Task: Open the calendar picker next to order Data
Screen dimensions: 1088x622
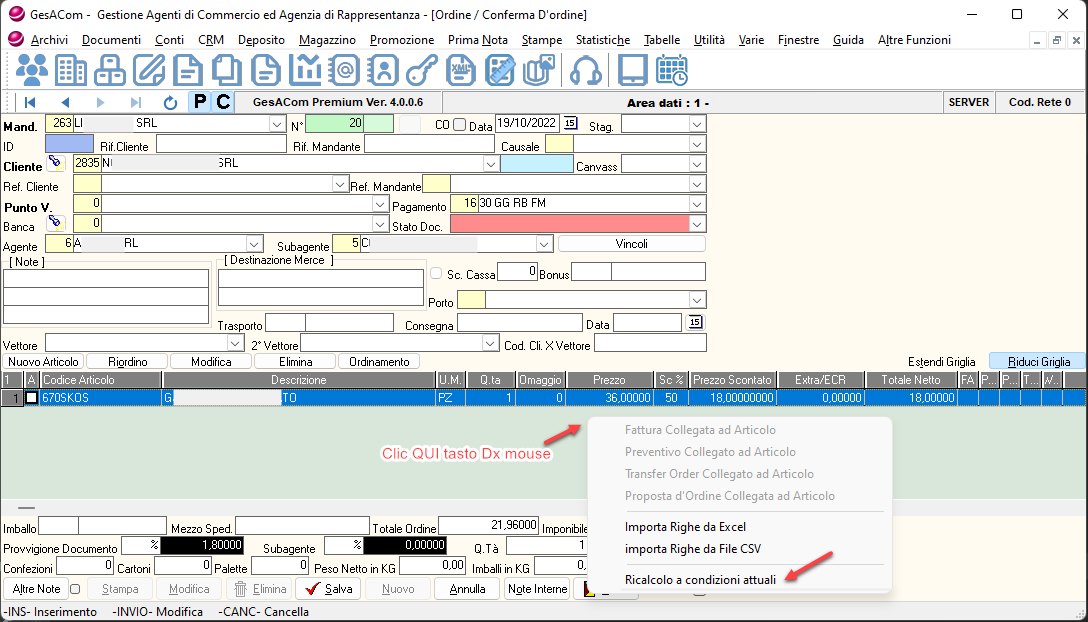Action: coord(570,123)
